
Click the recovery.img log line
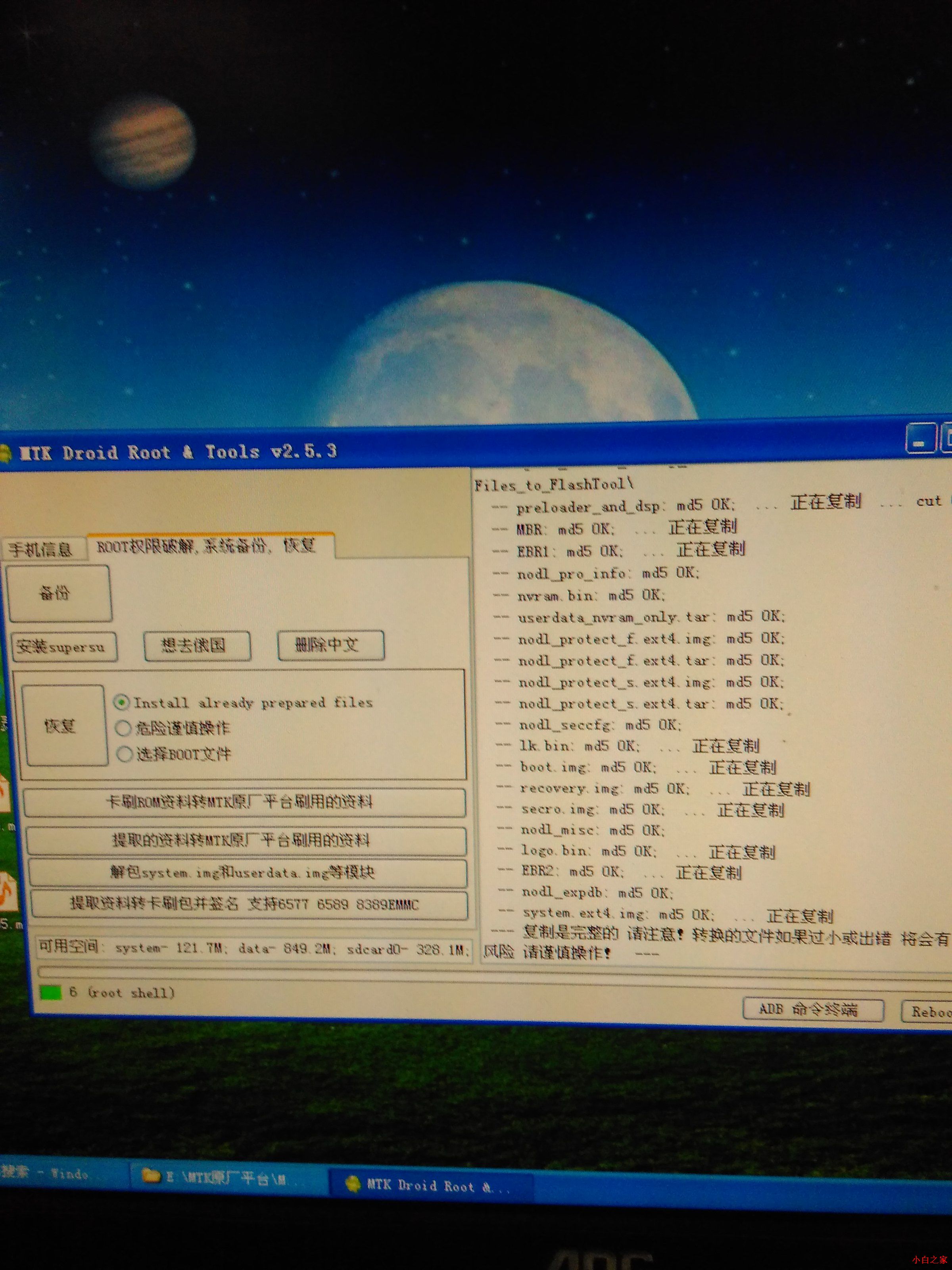(654, 788)
